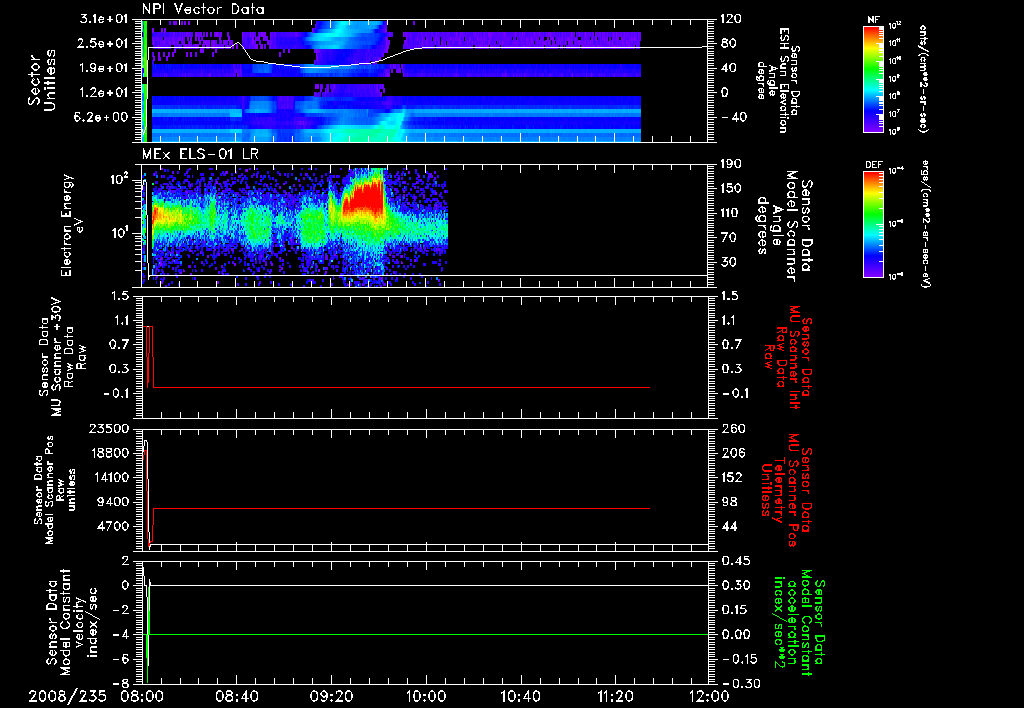
Task: Click the cnts/(cm**2-sr-sec) units label
Action: [x=923, y=79]
